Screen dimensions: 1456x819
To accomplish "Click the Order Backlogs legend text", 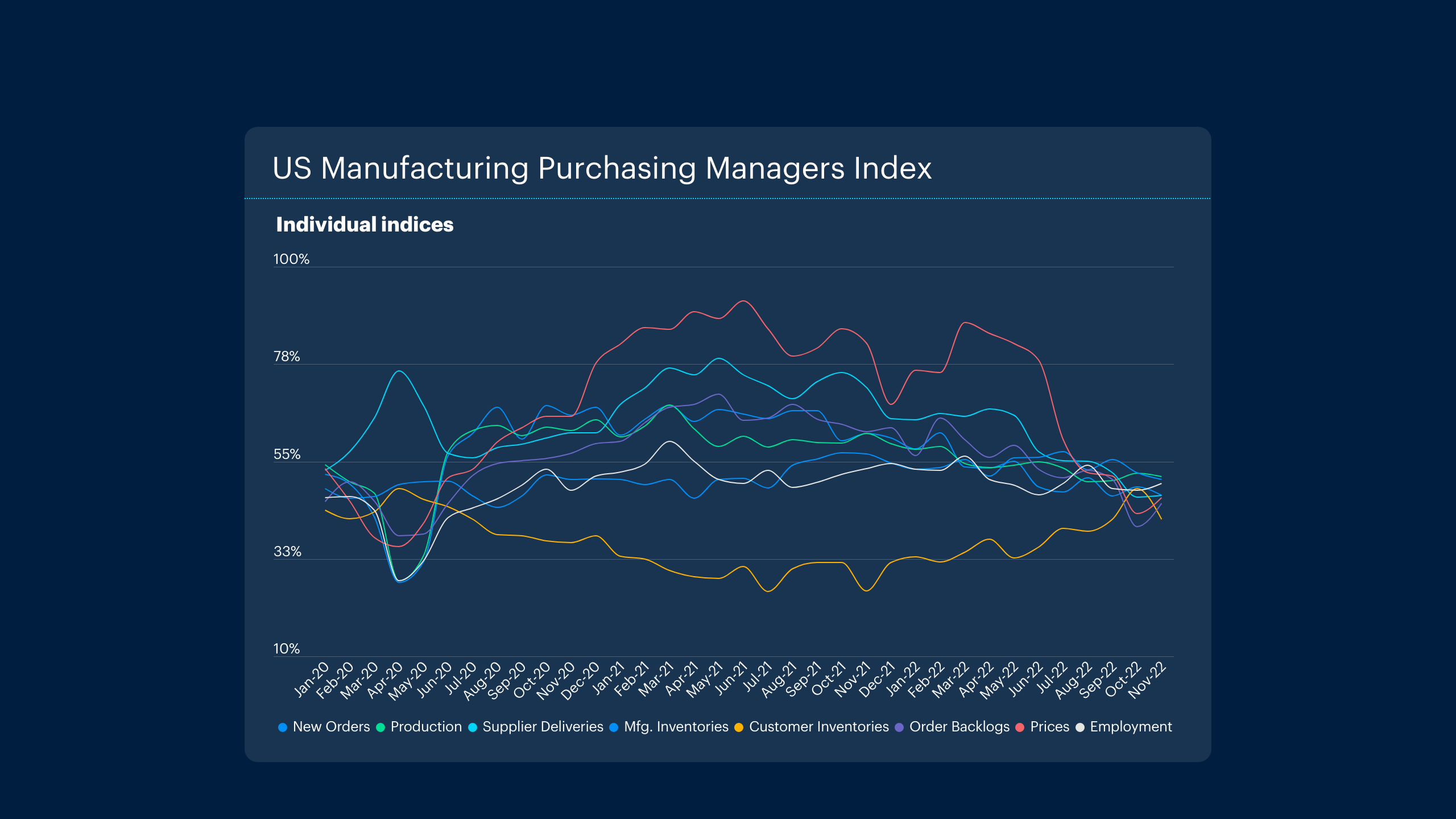I will point(959,727).
